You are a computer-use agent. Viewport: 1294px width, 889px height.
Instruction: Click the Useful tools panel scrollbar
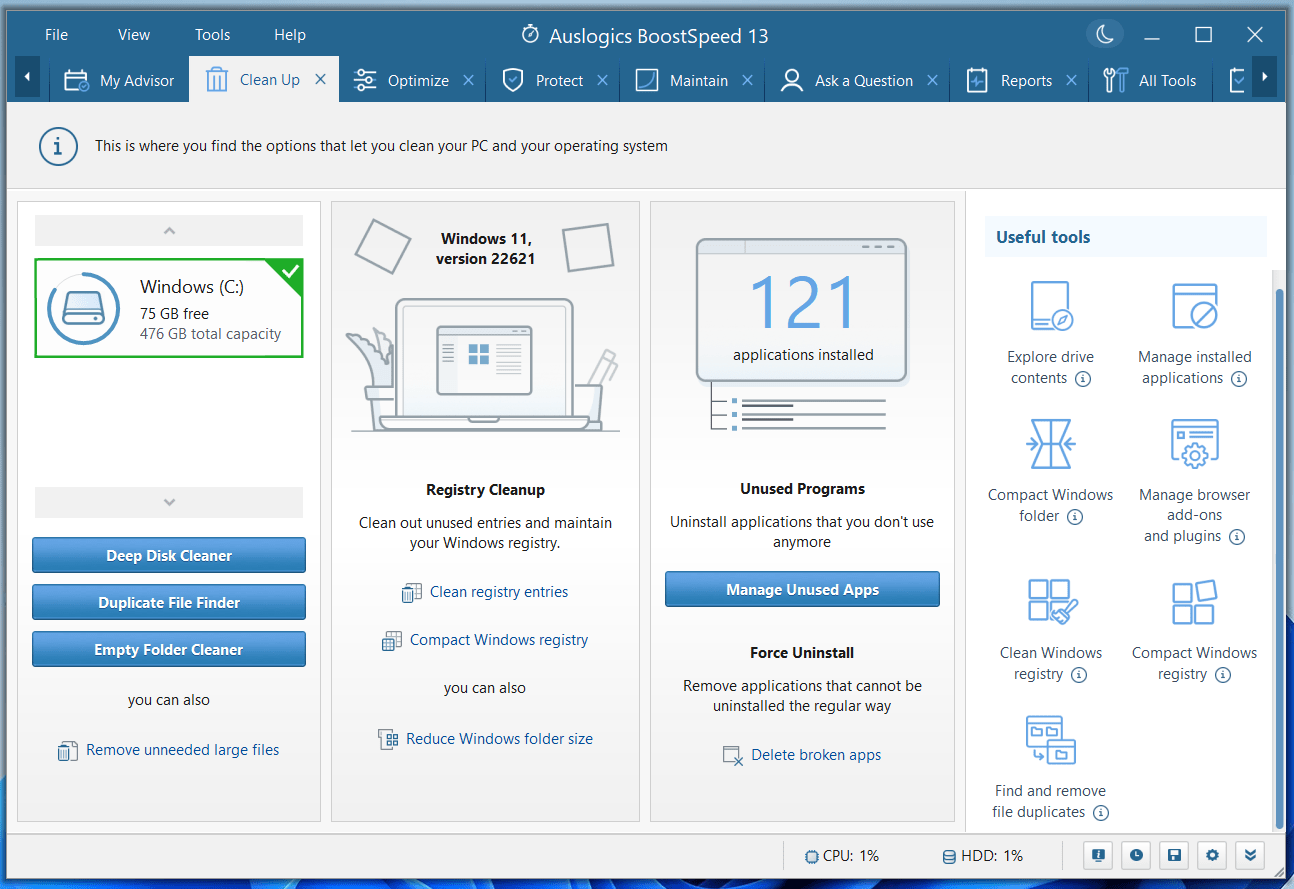(x=1277, y=550)
